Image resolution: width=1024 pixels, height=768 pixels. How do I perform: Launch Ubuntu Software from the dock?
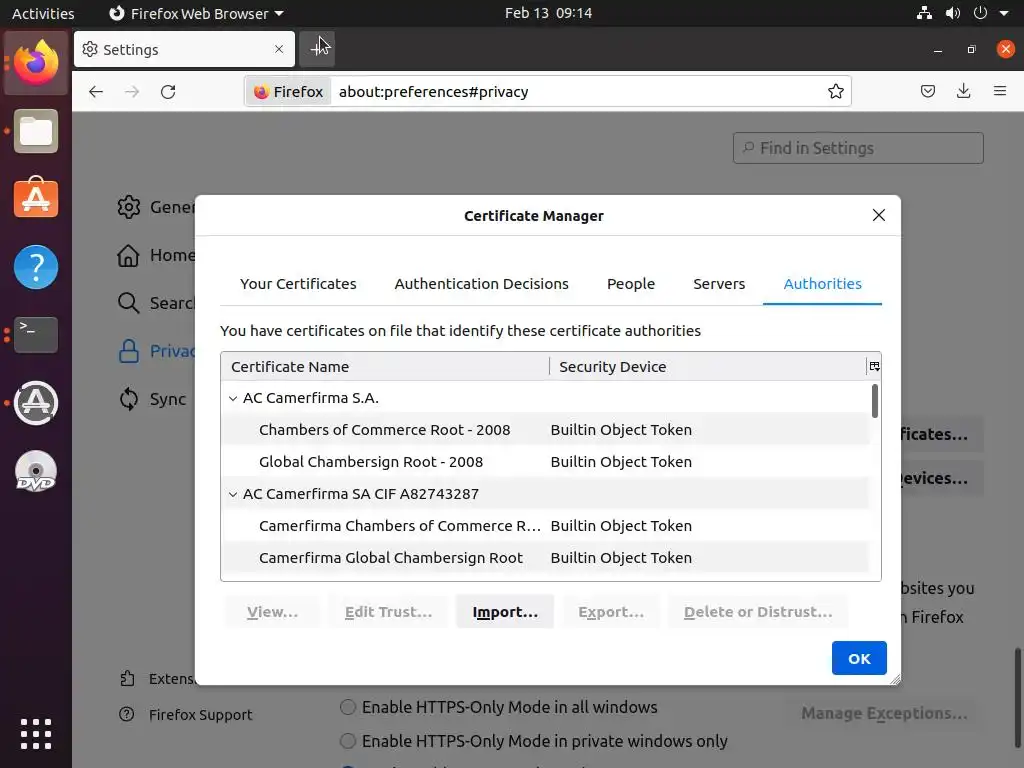pos(36,199)
